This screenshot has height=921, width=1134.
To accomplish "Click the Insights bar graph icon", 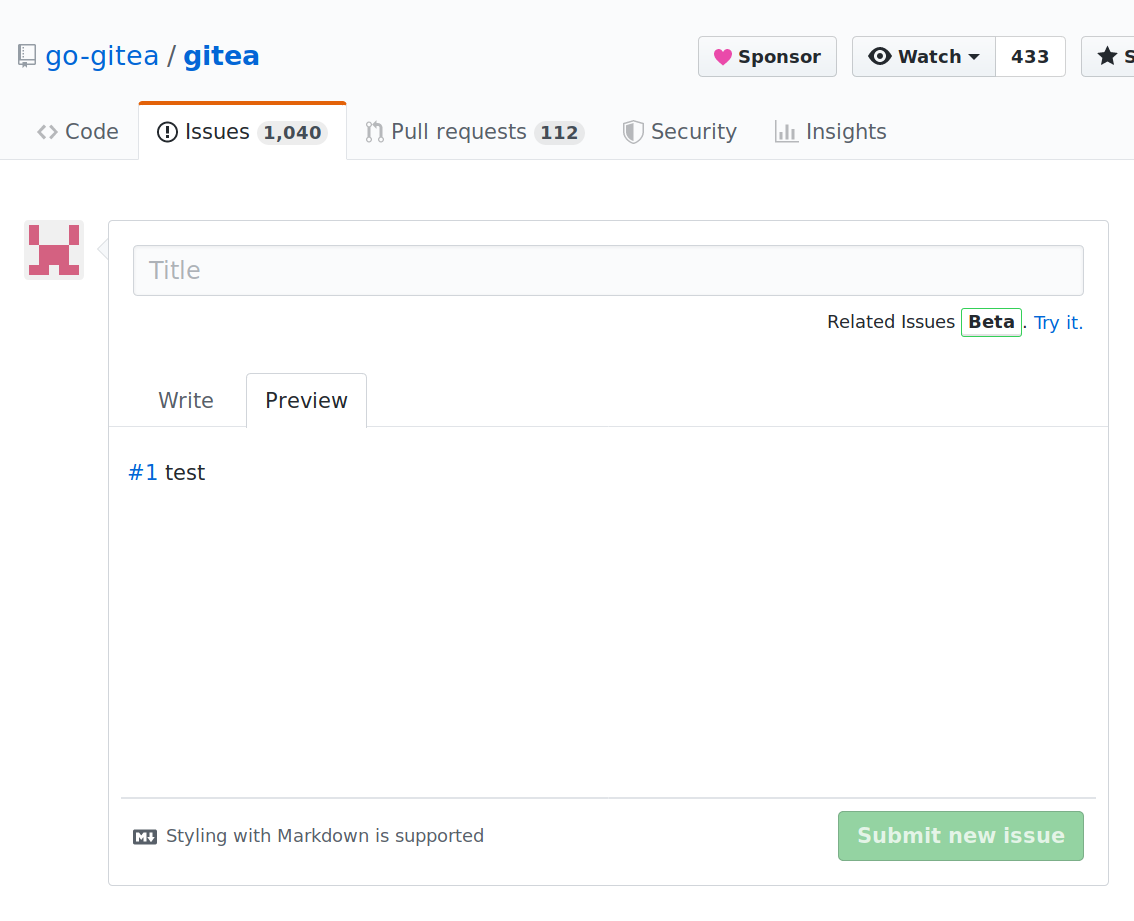I will point(786,132).
